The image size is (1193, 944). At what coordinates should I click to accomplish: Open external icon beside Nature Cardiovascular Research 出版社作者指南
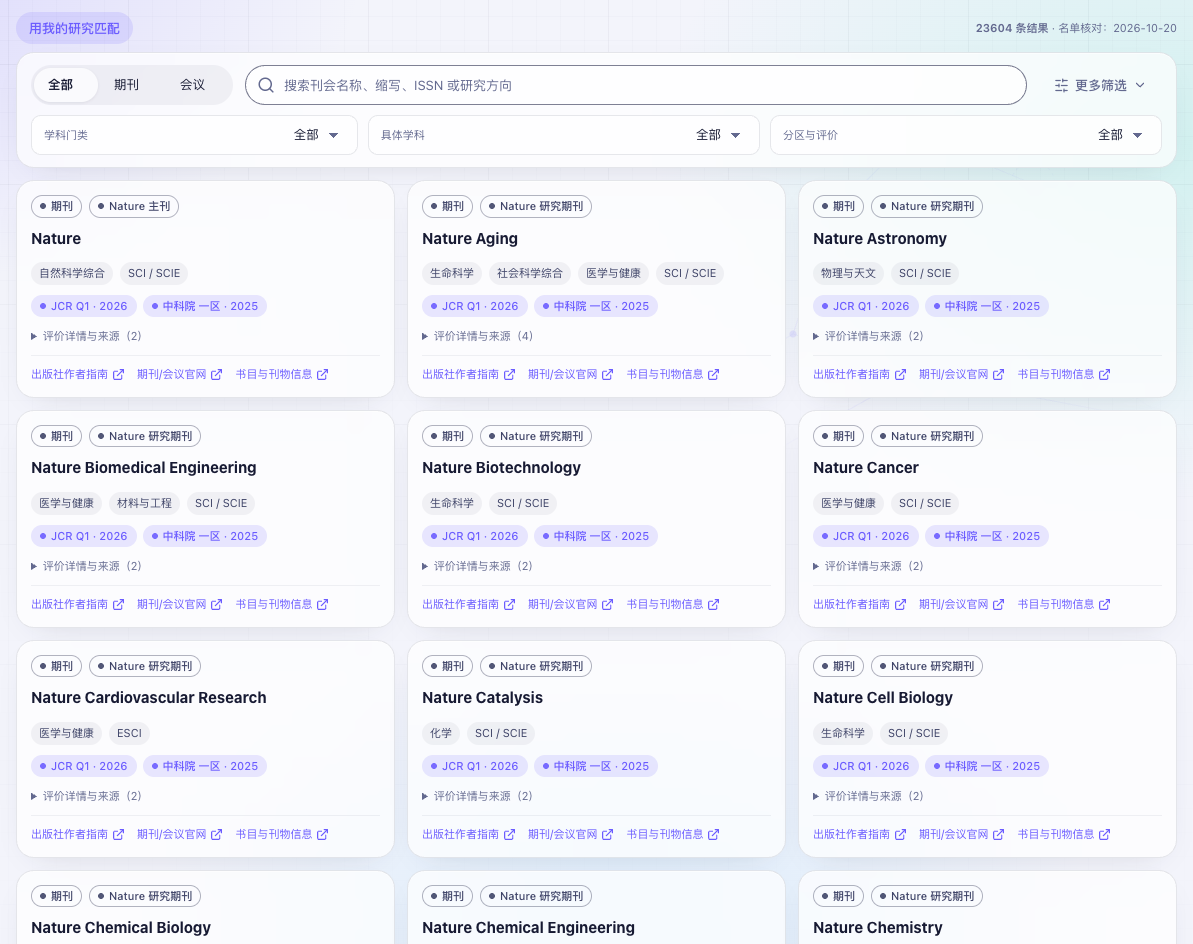tap(119, 834)
